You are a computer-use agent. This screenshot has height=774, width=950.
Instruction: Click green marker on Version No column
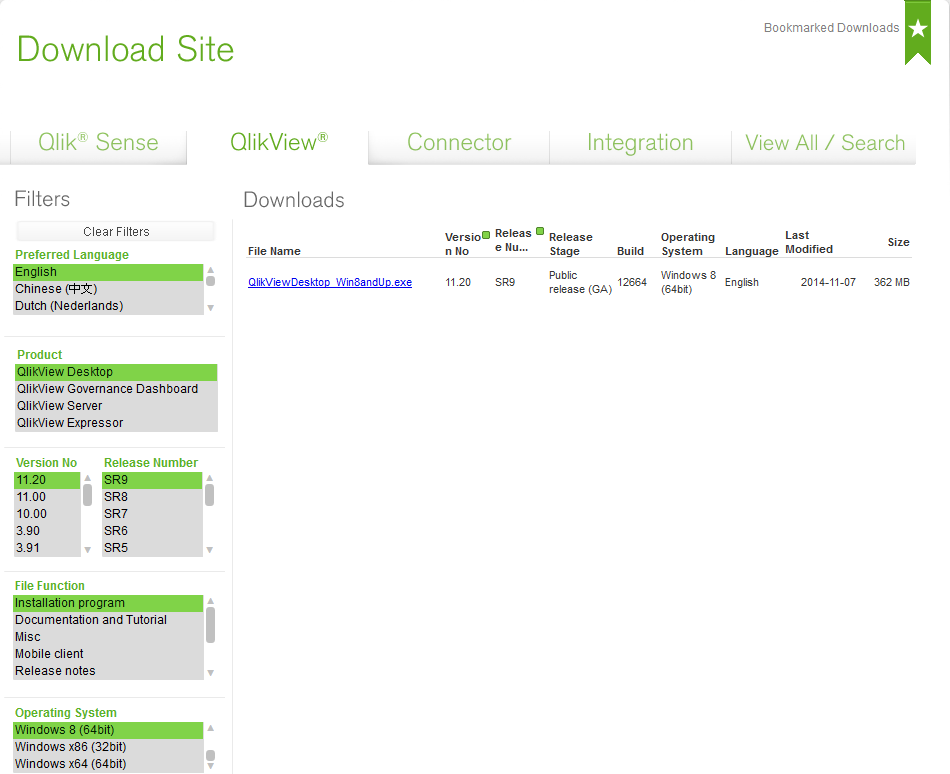pyautogui.click(x=486, y=235)
